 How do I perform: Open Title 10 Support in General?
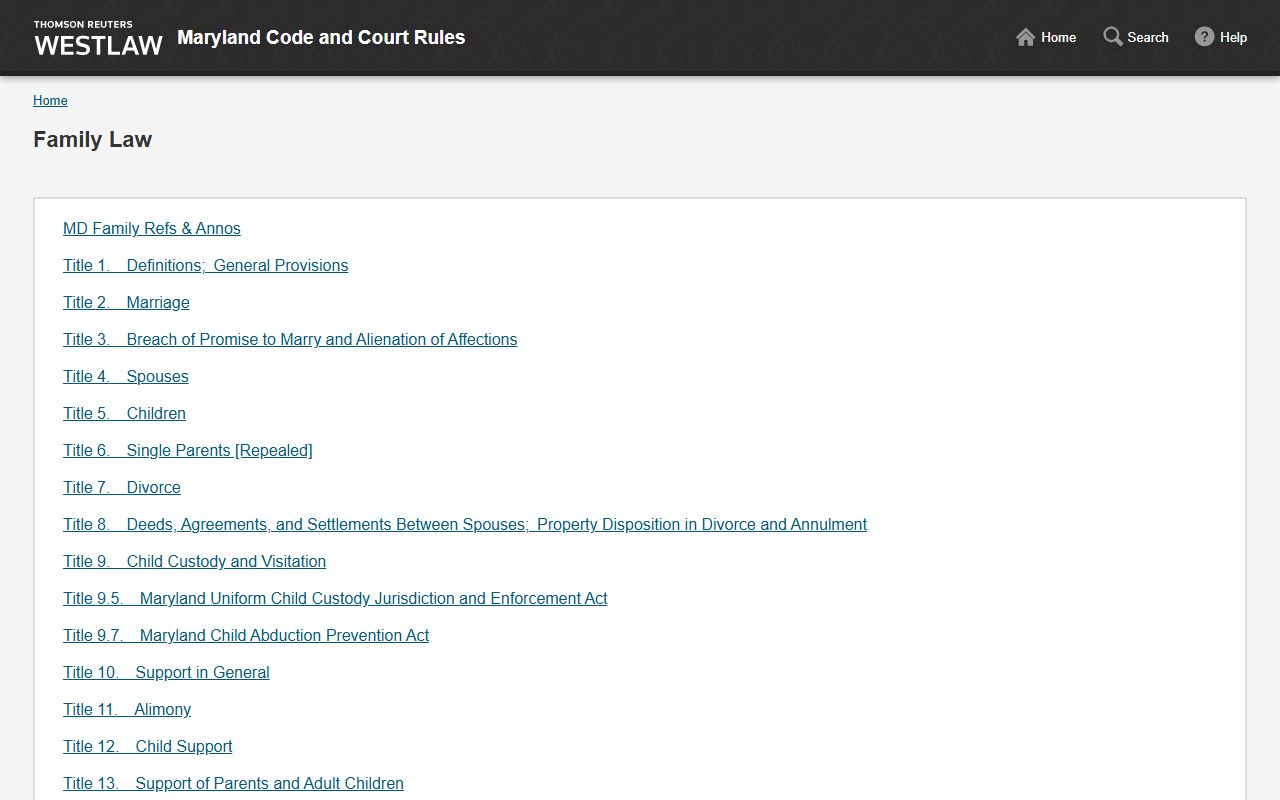click(166, 673)
